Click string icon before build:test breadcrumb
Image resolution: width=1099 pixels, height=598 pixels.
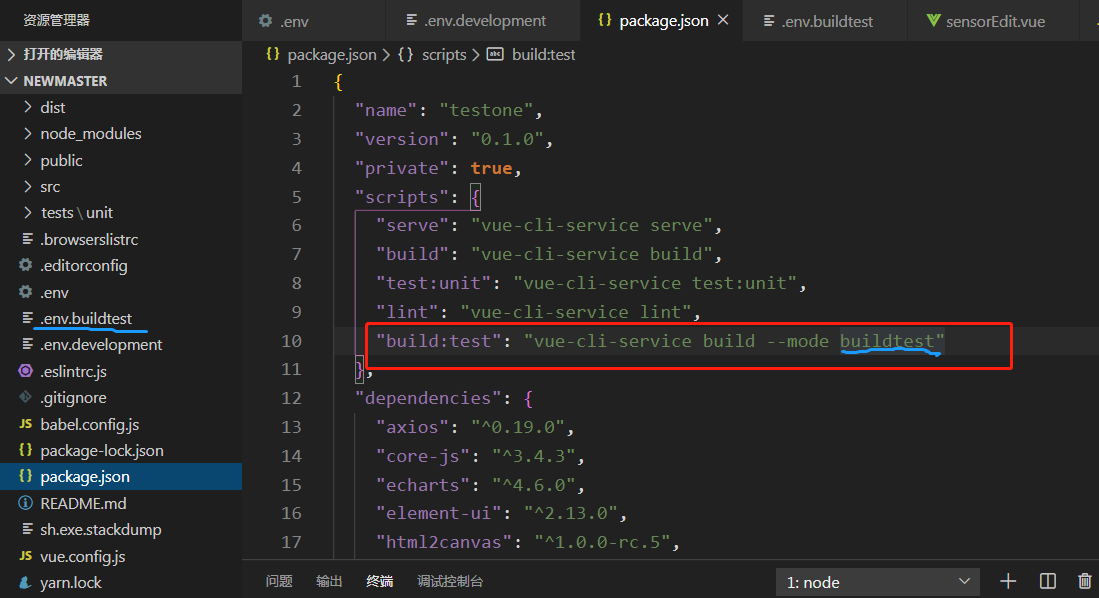[495, 54]
